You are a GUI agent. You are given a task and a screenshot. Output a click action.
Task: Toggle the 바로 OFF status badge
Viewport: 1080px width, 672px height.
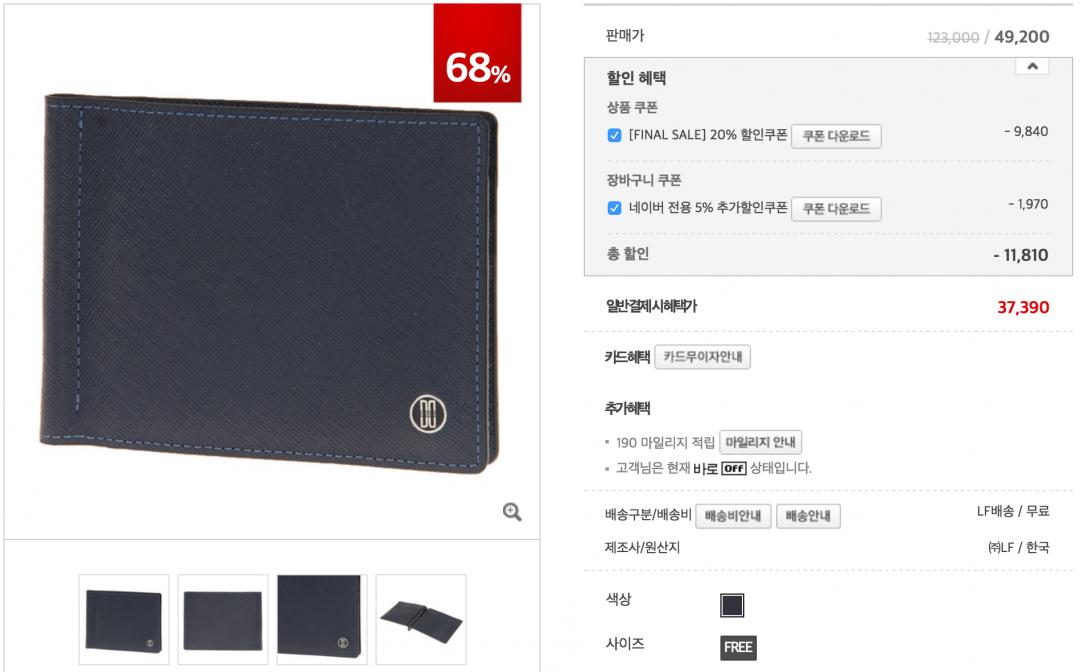tap(734, 468)
